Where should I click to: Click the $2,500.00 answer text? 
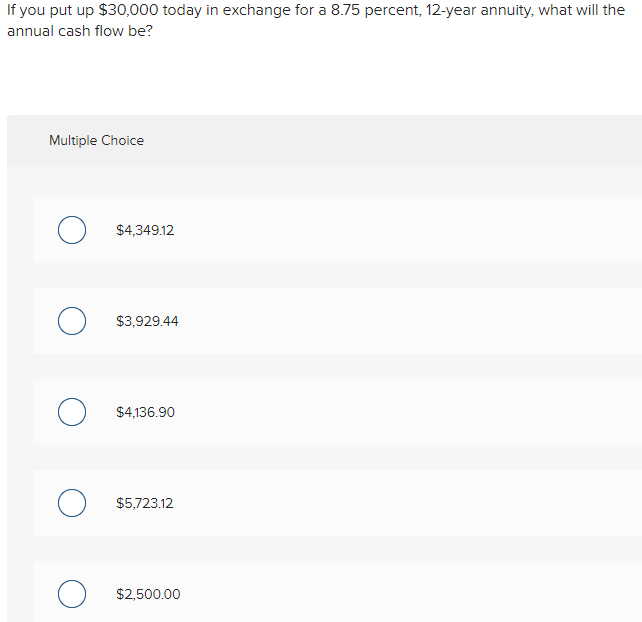pos(148,594)
